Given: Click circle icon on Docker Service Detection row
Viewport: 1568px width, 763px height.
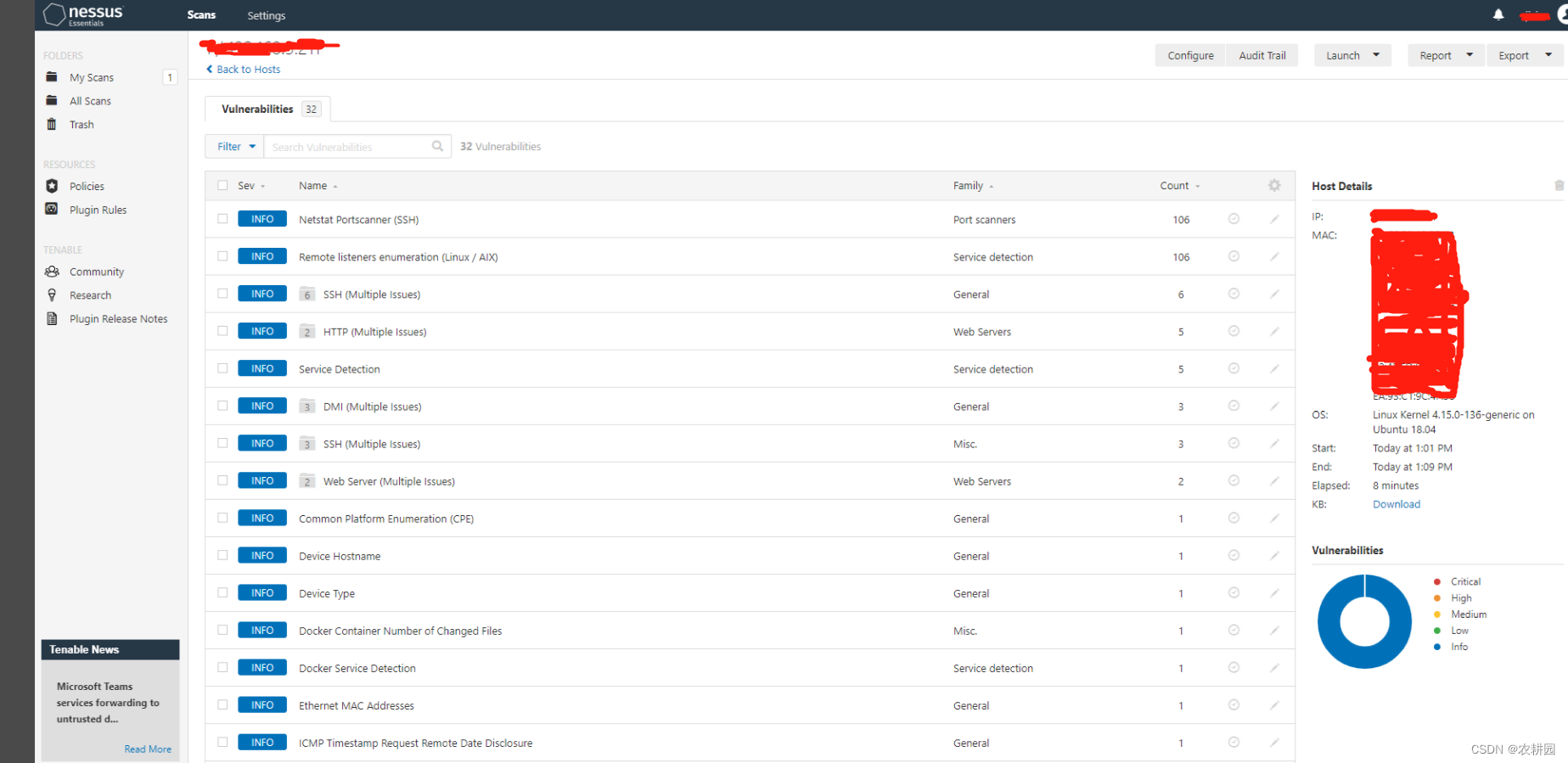Looking at the screenshot, I should pyautogui.click(x=1234, y=667).
